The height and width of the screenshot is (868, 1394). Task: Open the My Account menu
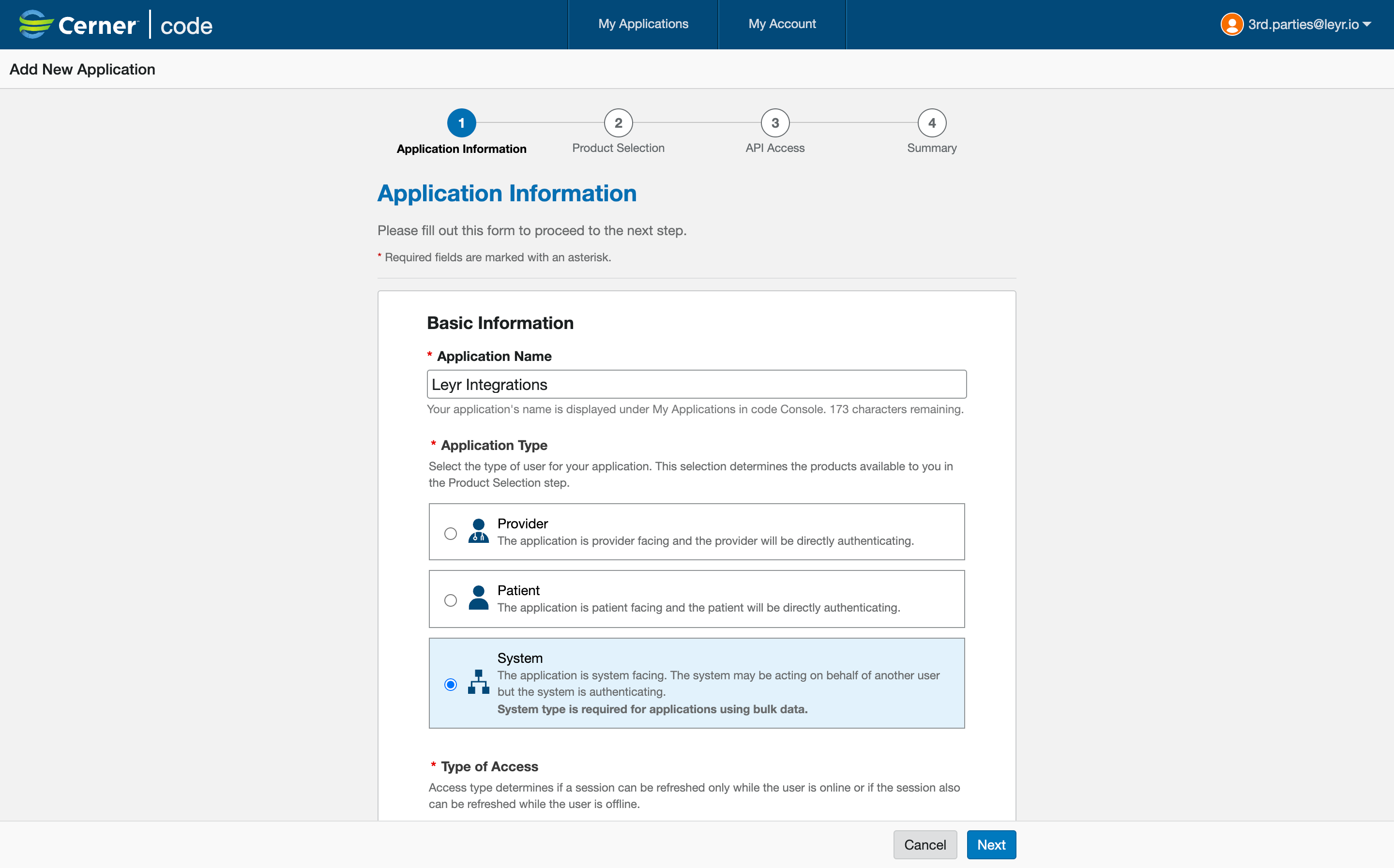pos(782,24)
